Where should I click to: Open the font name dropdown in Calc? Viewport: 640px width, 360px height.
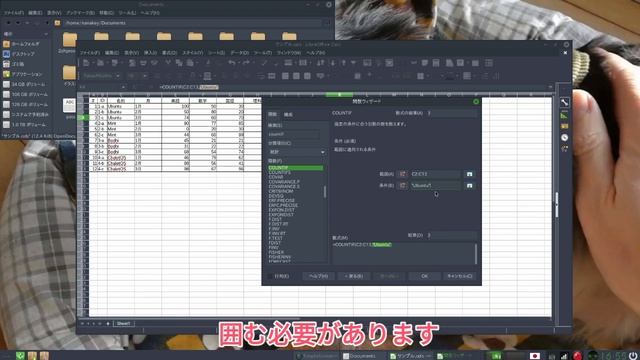point(118,76)
